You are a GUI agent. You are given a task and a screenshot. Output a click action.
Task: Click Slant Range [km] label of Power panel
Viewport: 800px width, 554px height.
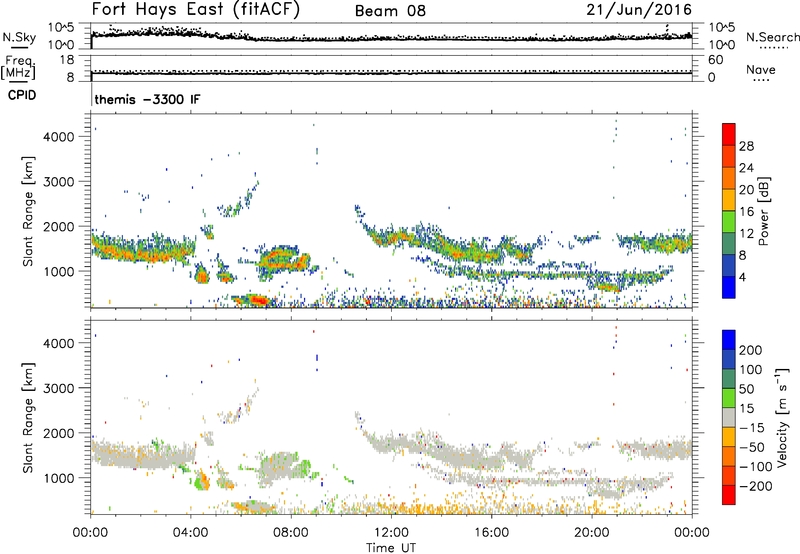point(28,211)
